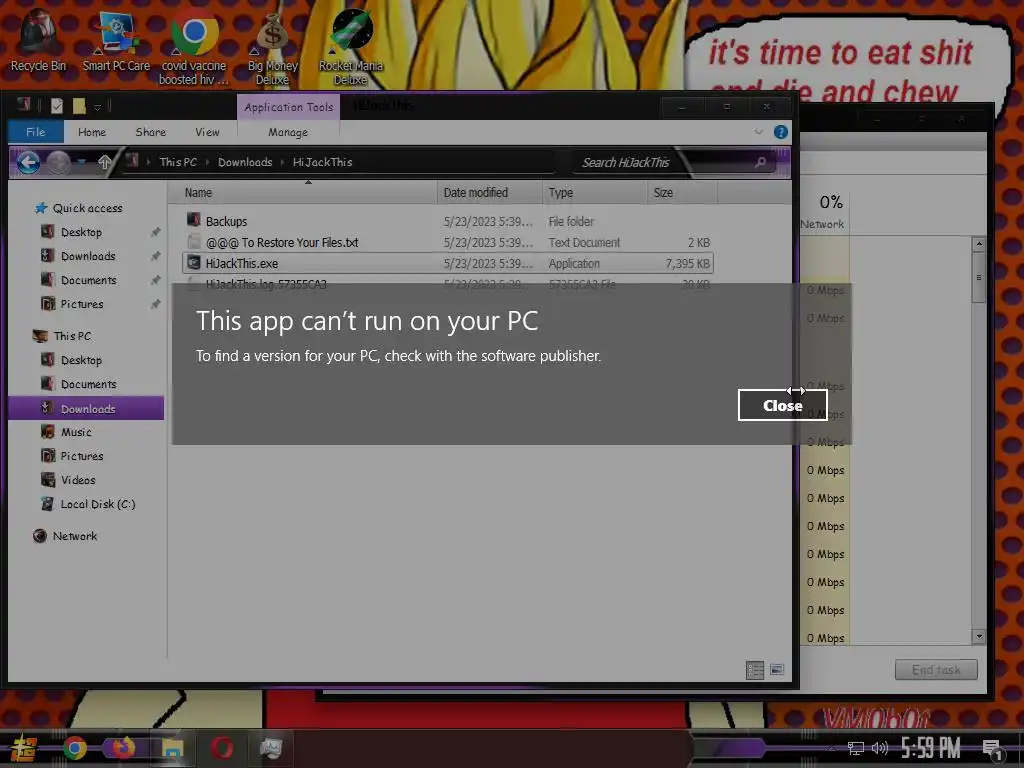Image resolution: width=1024 pixels, height=768 pixels.
Task: Click Quick access in the navigation pane
Action: click(x=86, y=208)
